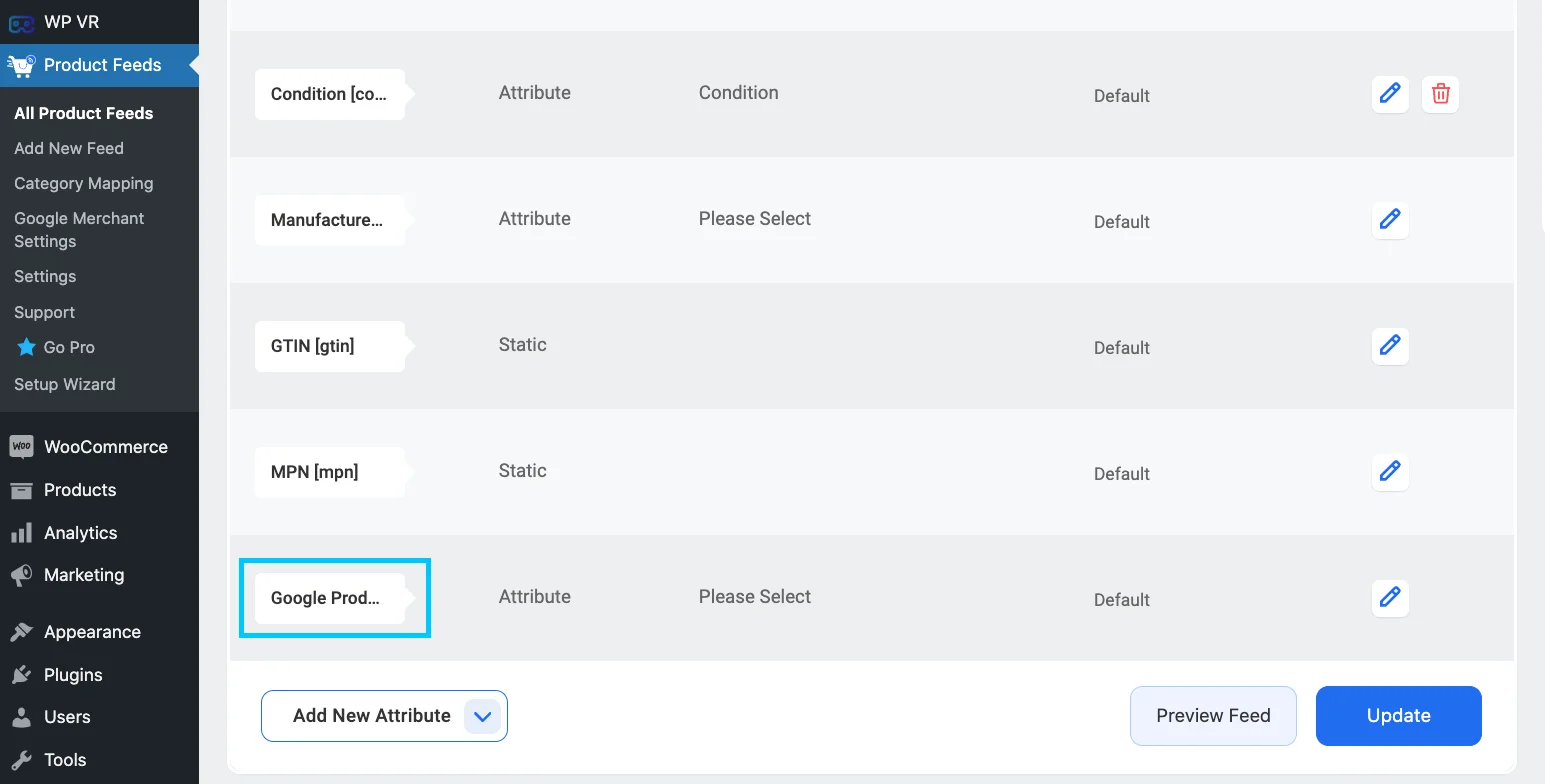Screen dimensions: 1545x784
Task: Select the Condition value dropdown
Action: [x=738, y=93]
